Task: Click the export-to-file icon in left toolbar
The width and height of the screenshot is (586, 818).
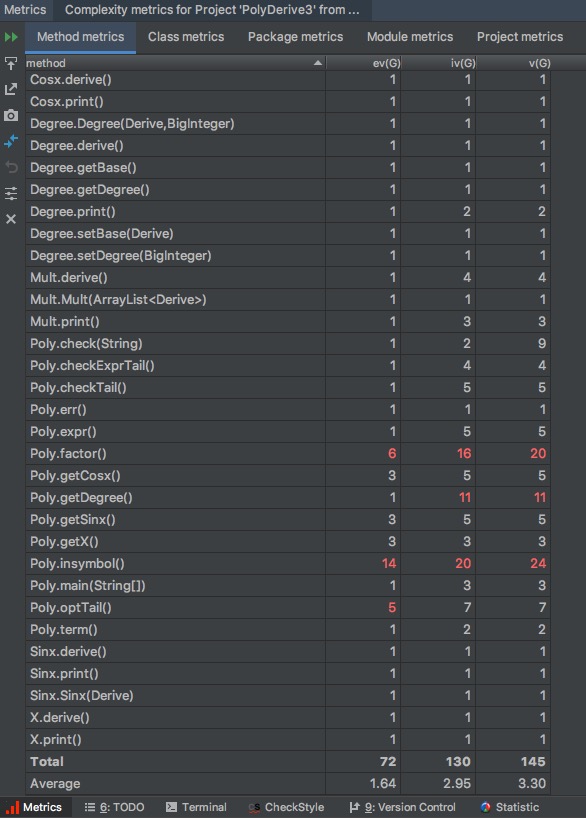Action: [11, 63]
